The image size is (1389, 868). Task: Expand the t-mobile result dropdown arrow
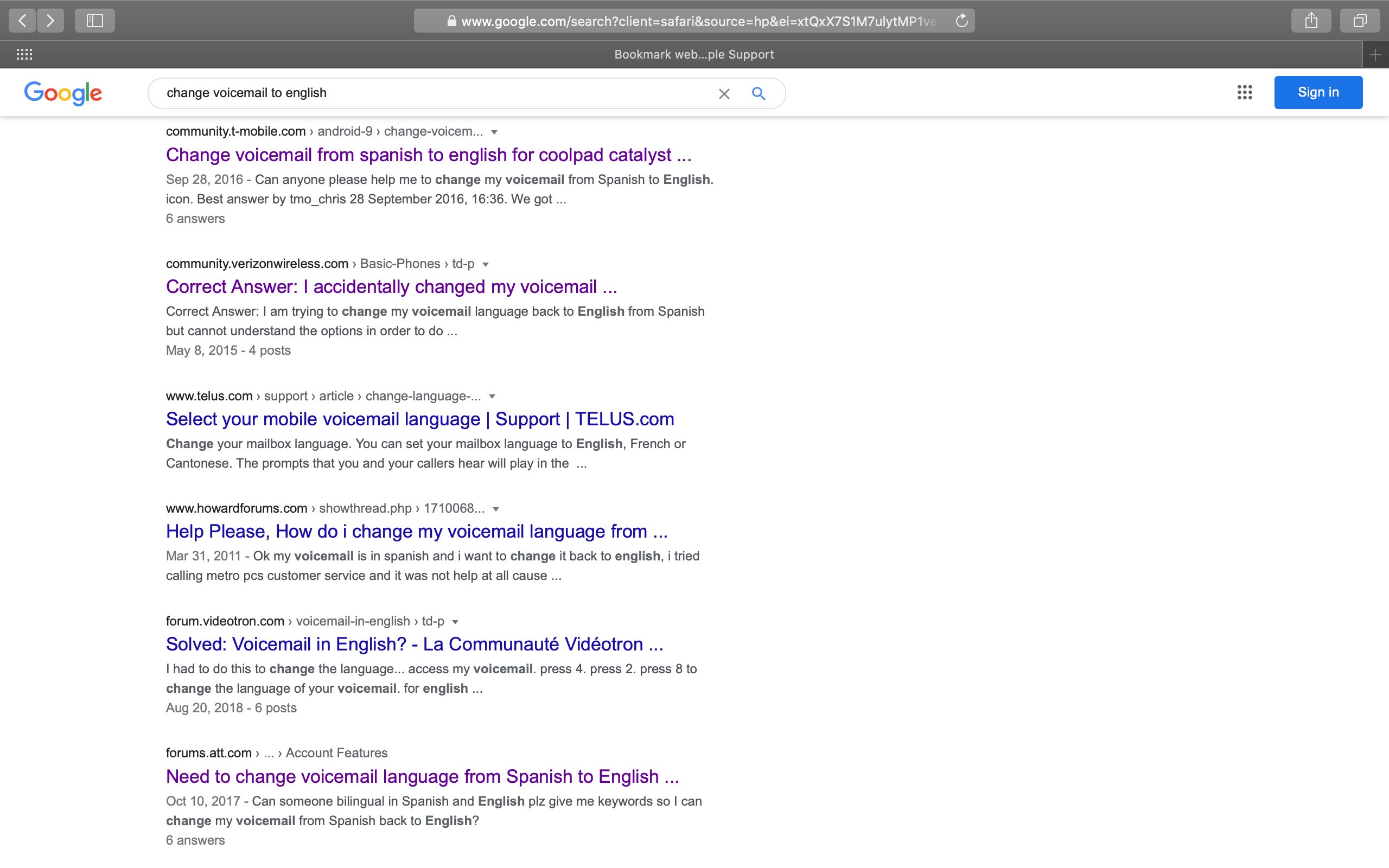point(494,132)
